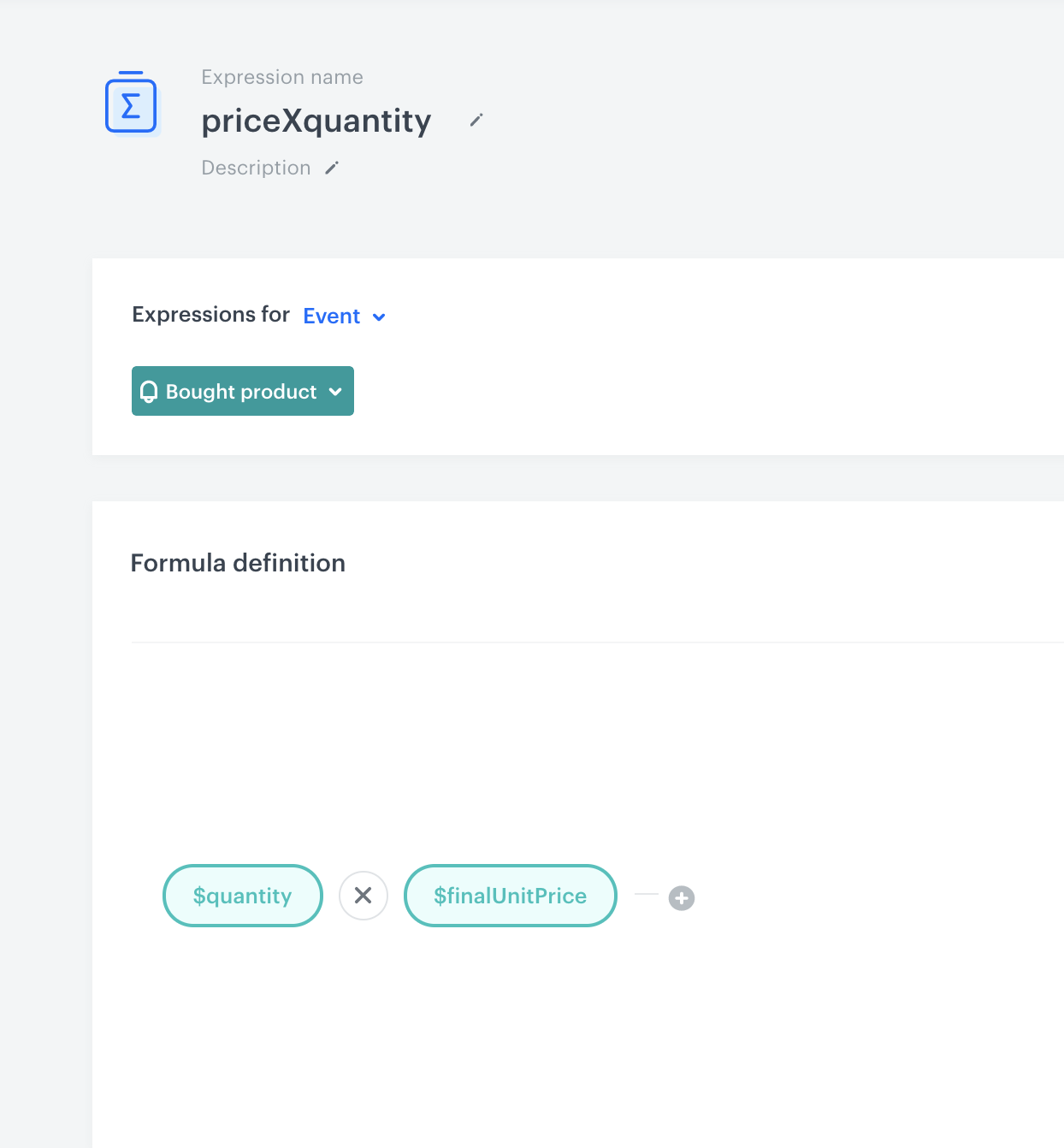Click the priceXquantity title text

(x=316, y=121)
